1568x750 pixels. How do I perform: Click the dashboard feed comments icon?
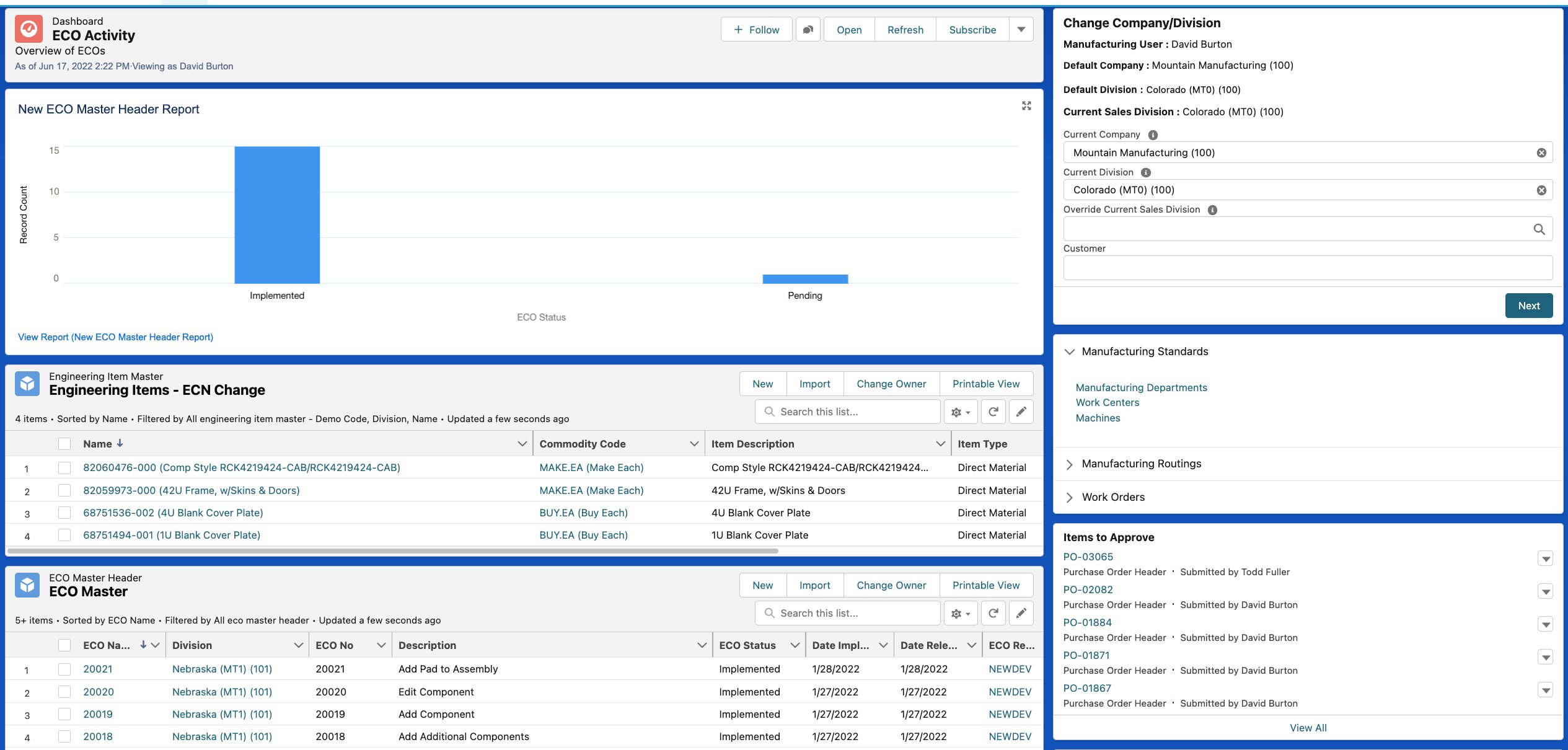(x=808, y=30)
